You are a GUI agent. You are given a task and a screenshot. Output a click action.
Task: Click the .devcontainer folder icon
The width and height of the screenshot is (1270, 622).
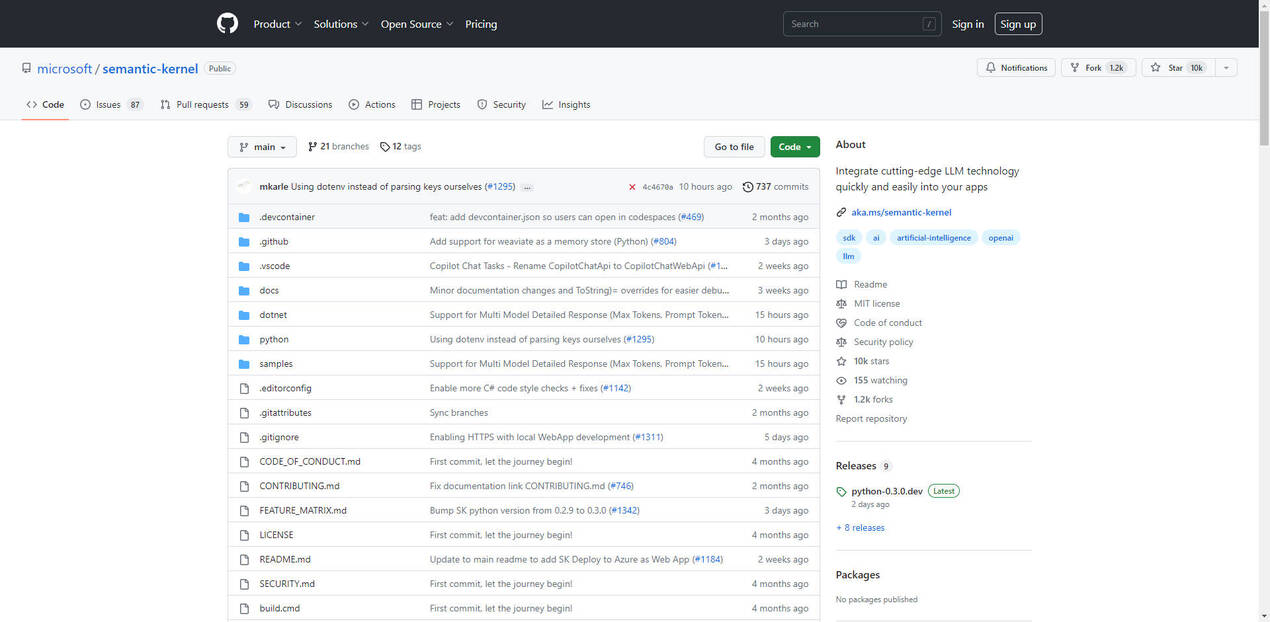[x=244, y=217]
